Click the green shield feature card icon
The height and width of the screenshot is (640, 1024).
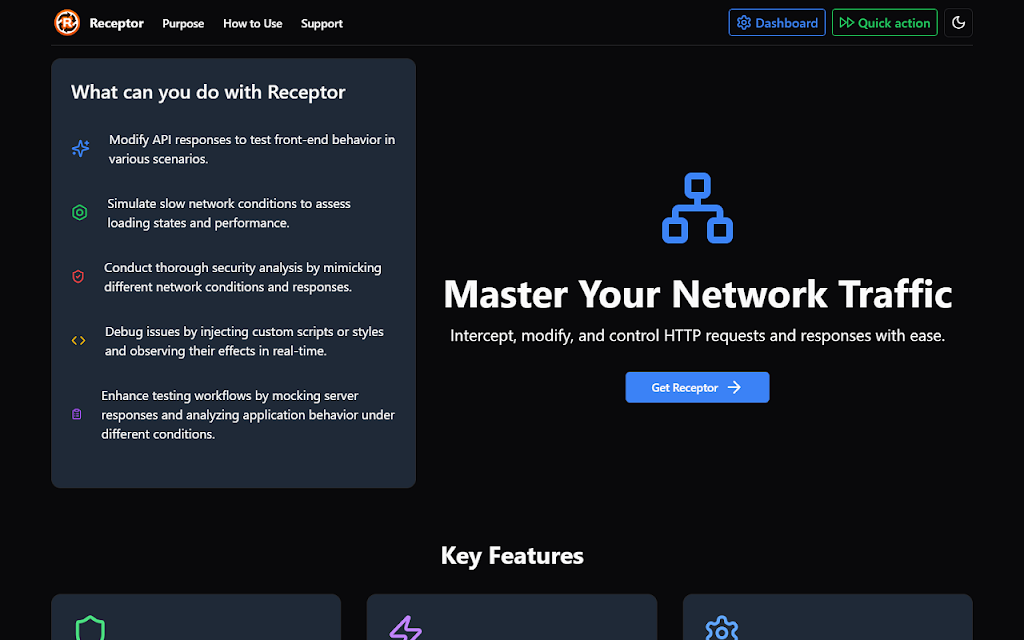tap(90, 628)
